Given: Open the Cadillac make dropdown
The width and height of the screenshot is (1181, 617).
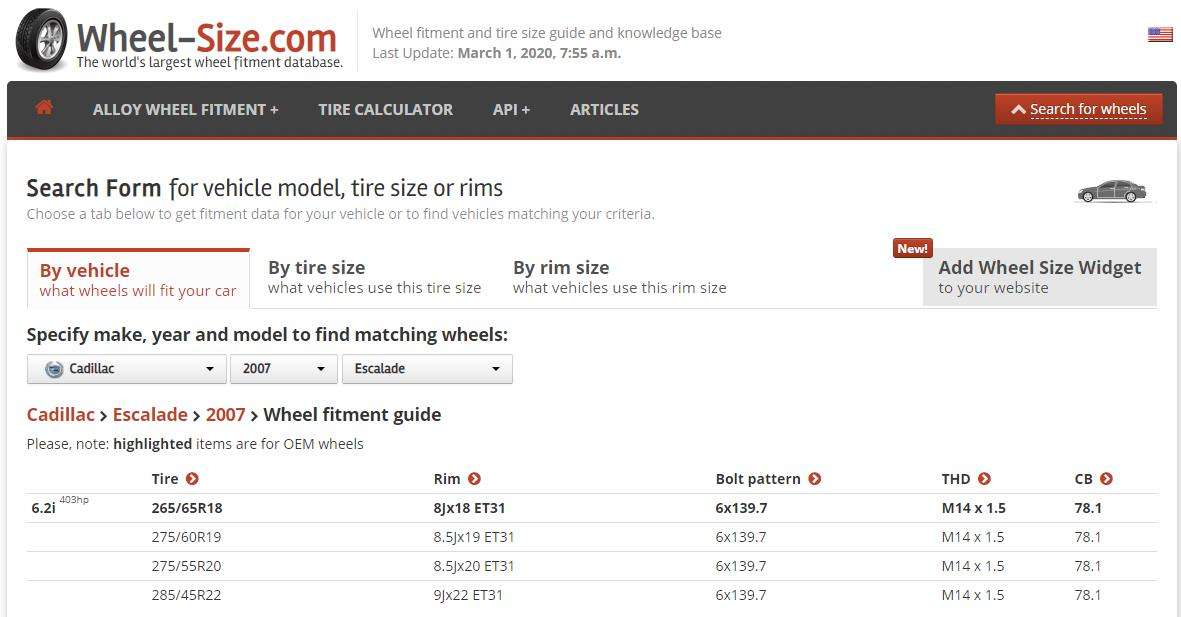Looking at the screenshot, I should [126, 369].
